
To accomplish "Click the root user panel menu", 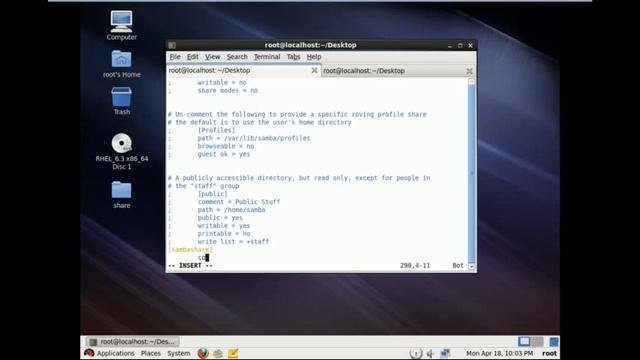I will (x=549, y=353).
